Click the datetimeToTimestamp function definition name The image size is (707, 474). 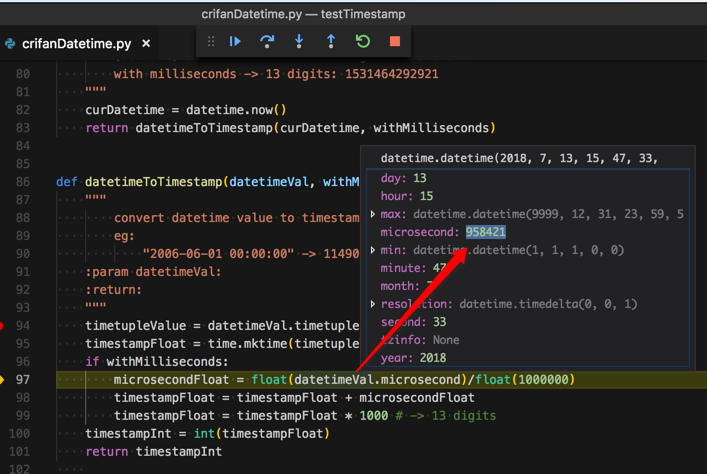tap(153, 182)
